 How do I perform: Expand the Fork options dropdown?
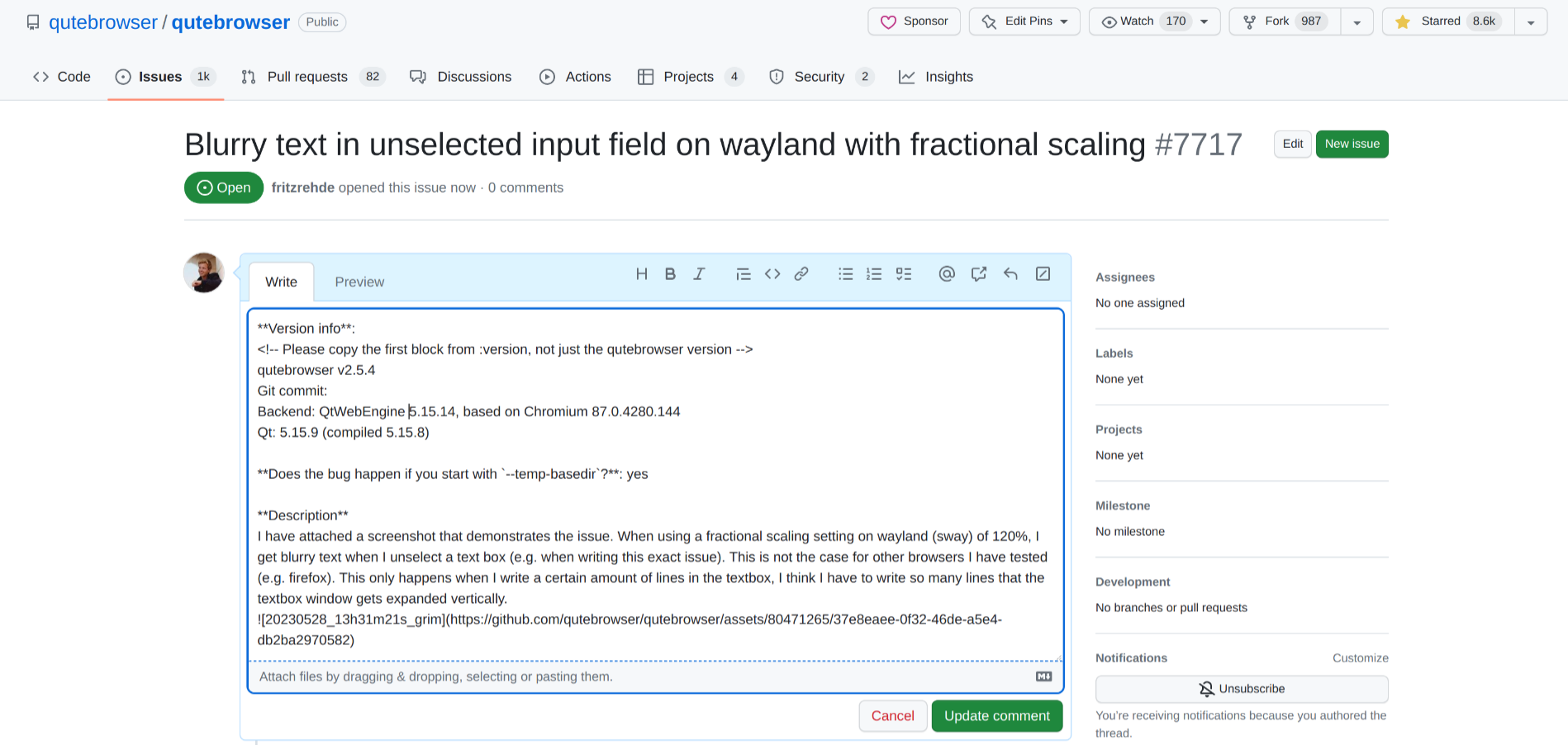[x=1357, y=21]
